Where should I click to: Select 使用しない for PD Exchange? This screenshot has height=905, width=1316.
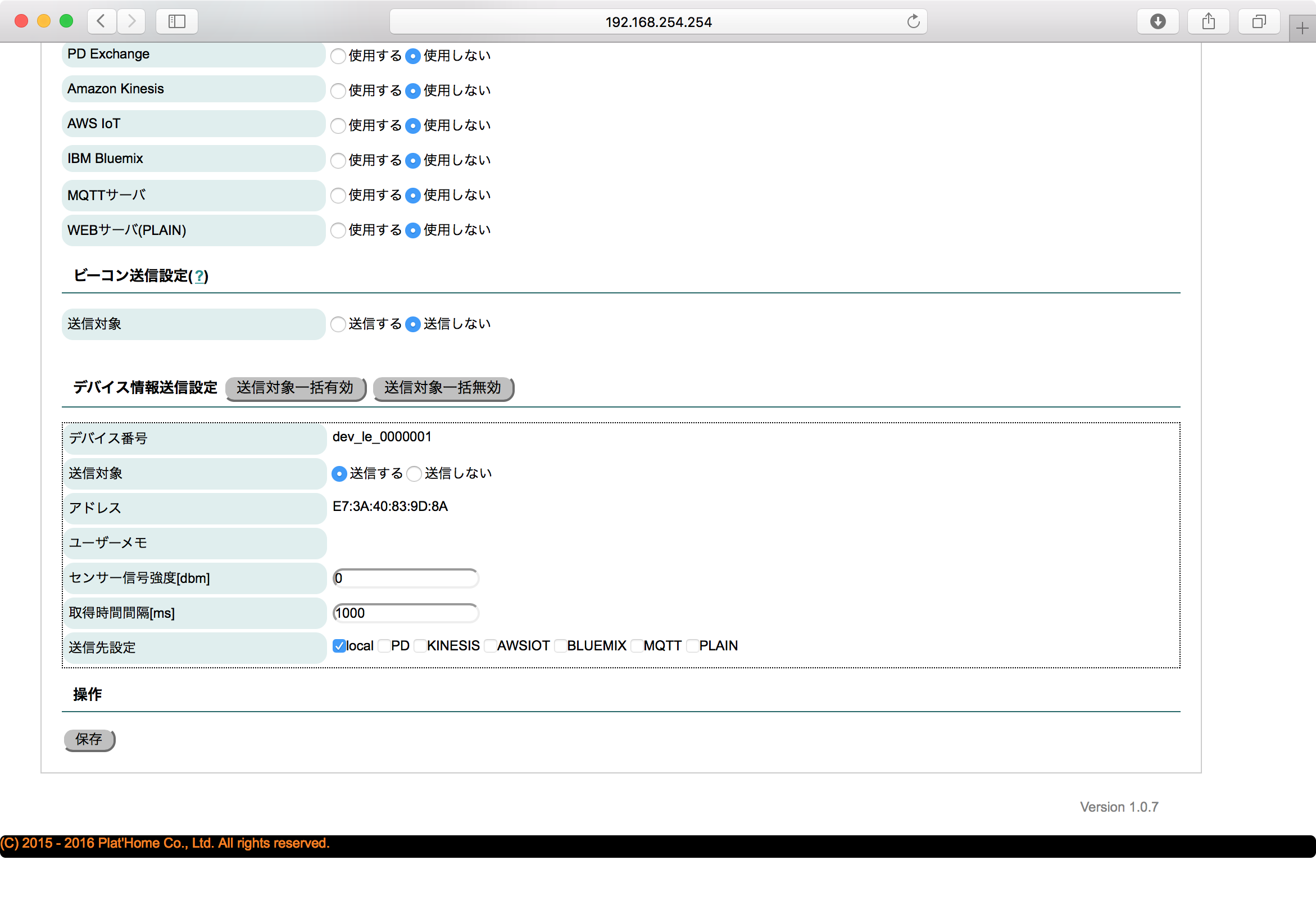pos(413,56)
